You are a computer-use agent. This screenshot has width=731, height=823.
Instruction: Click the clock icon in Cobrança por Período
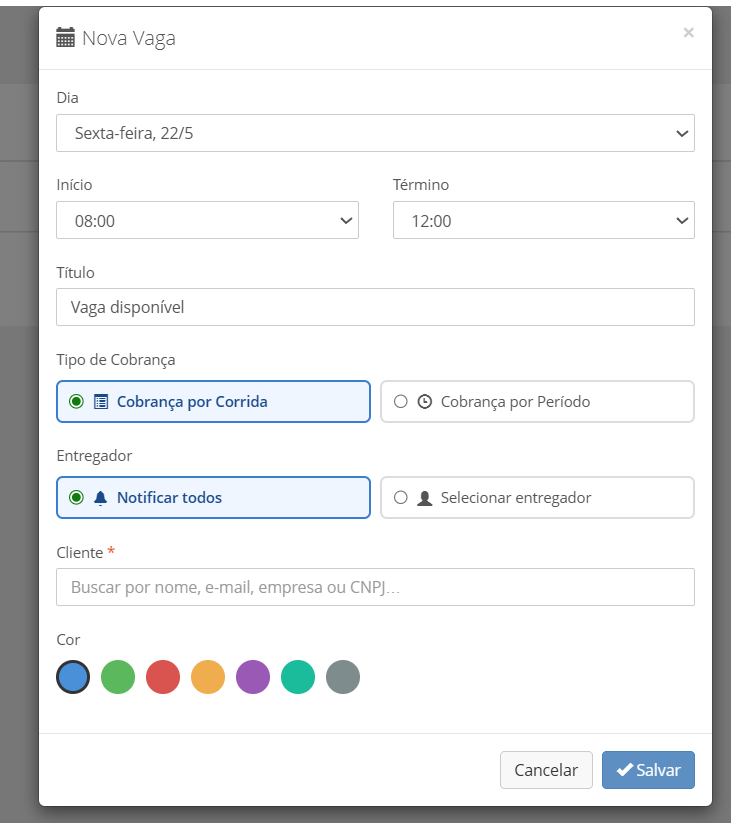pos(425,402)
